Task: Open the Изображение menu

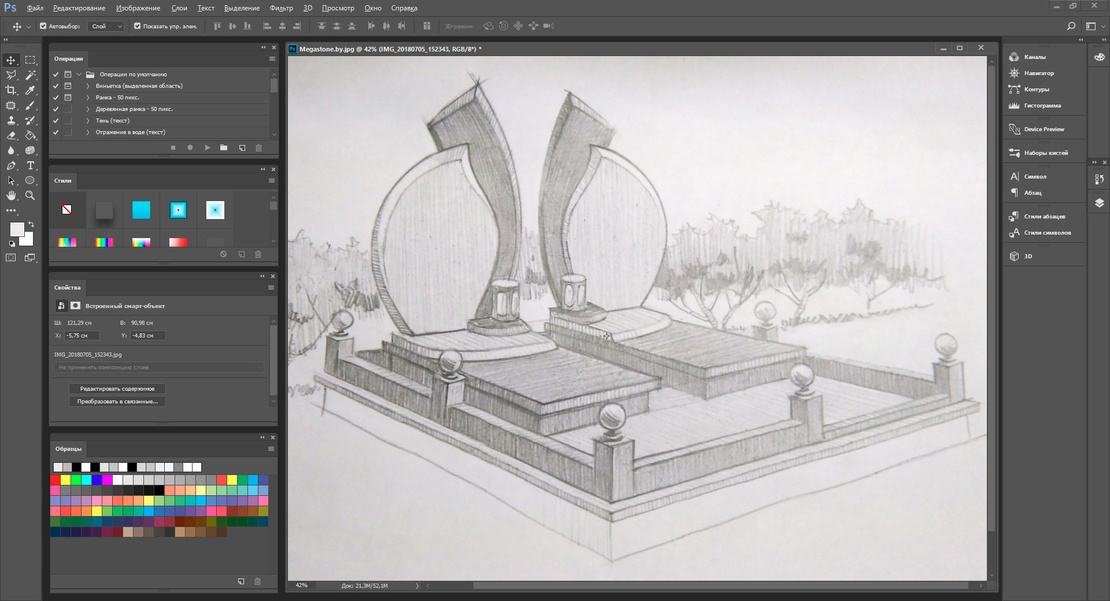Action: (x=137, y=8)
